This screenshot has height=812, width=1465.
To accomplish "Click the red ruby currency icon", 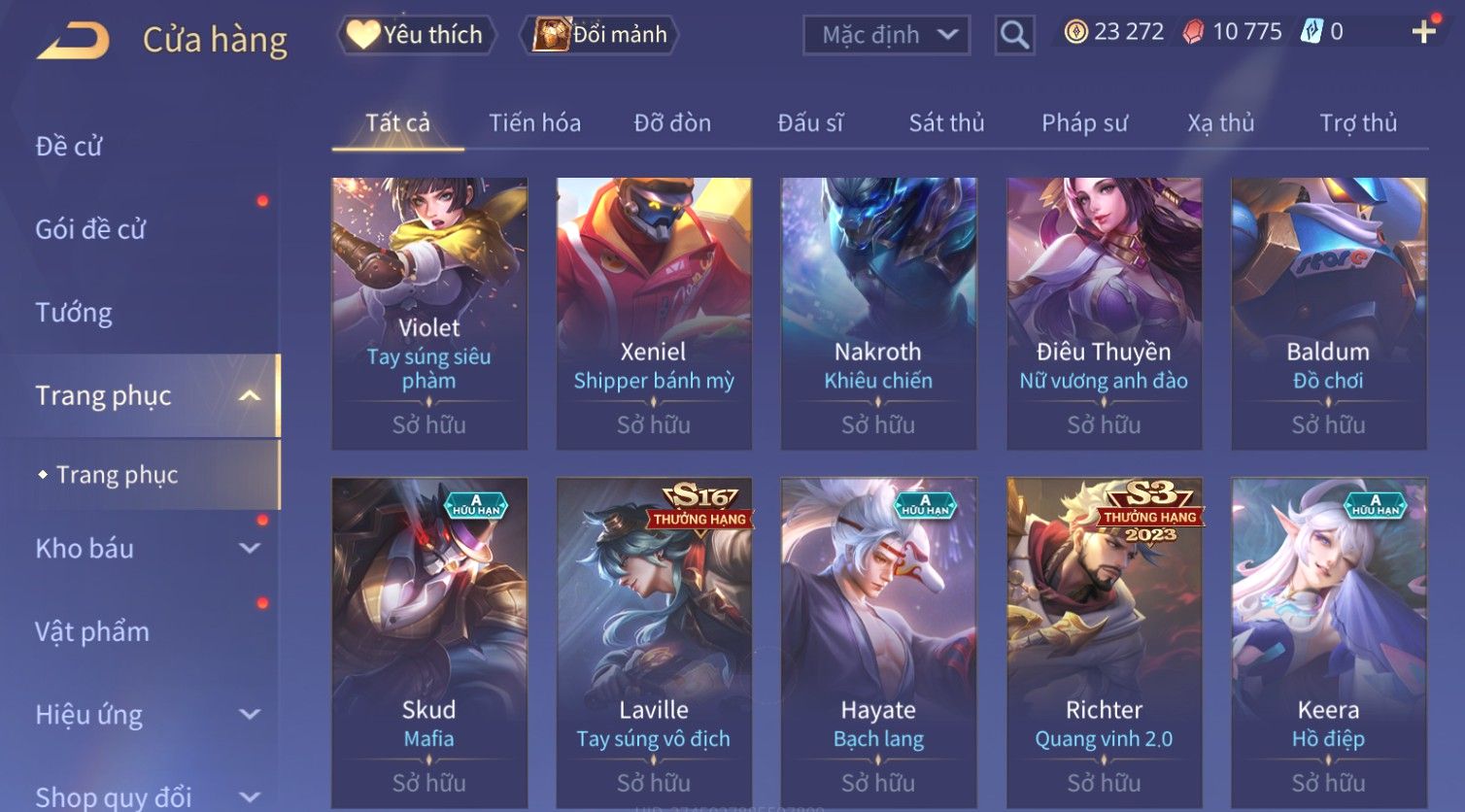I will click(x=1193, y=32).
